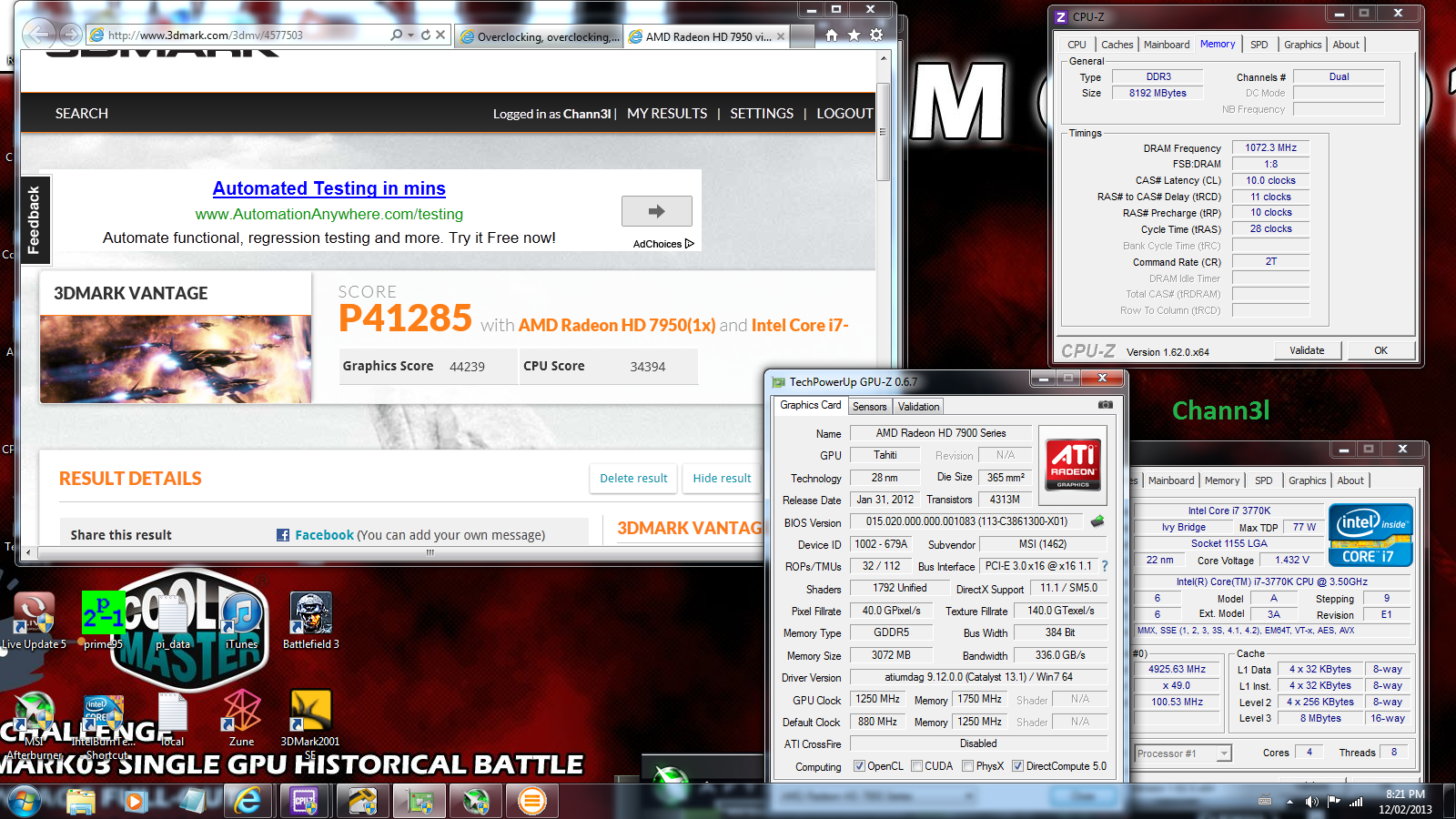Open the SPD tab in top CPU-Z window
This screenshot has height=819, width=1456.
(1259, 45)
